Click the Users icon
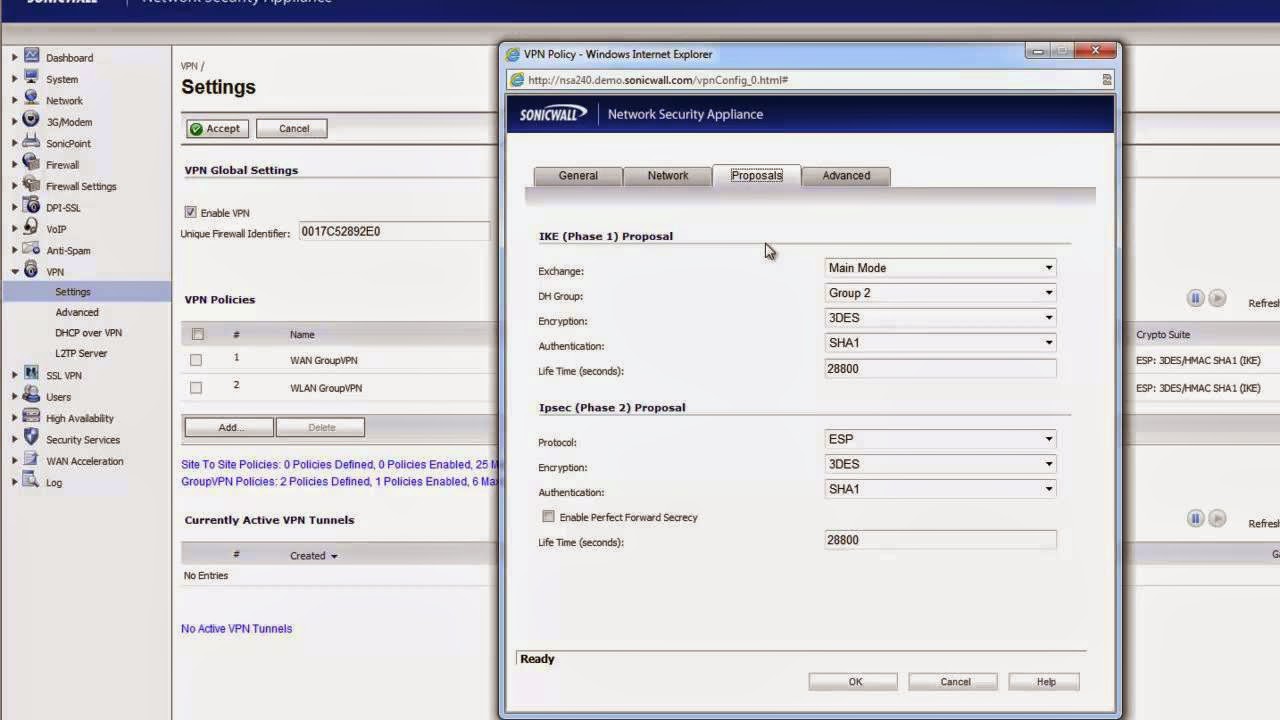The image size is (1280, 720). tap(31, 396)
